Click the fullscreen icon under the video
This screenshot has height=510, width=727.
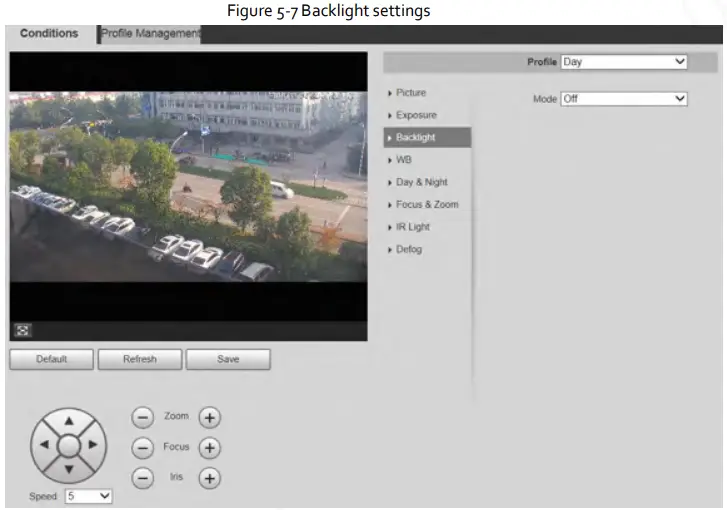pyautogui.click(x=22, y=330)
